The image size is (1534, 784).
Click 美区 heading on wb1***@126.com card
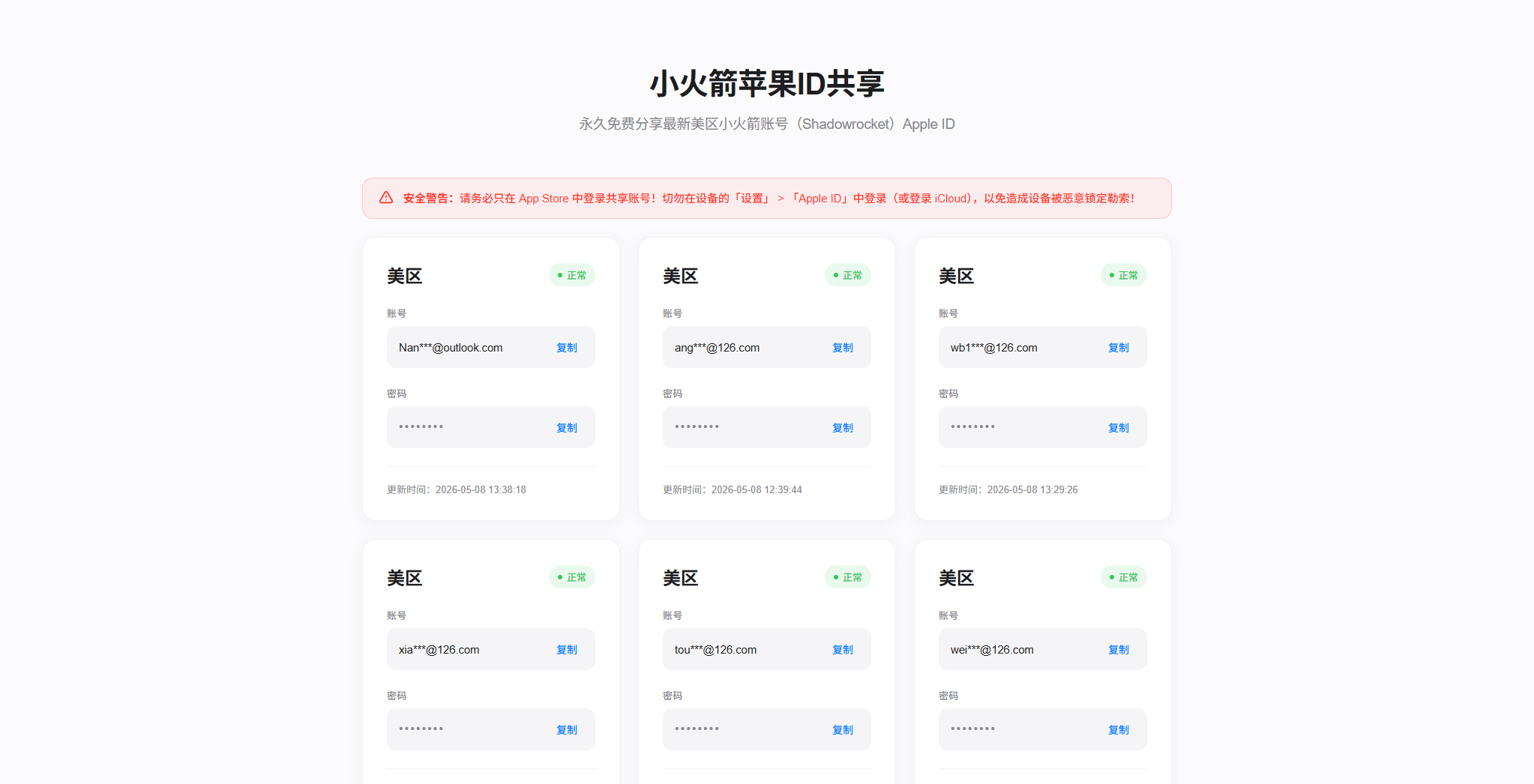pyautogui.click(x=957, y=276)
